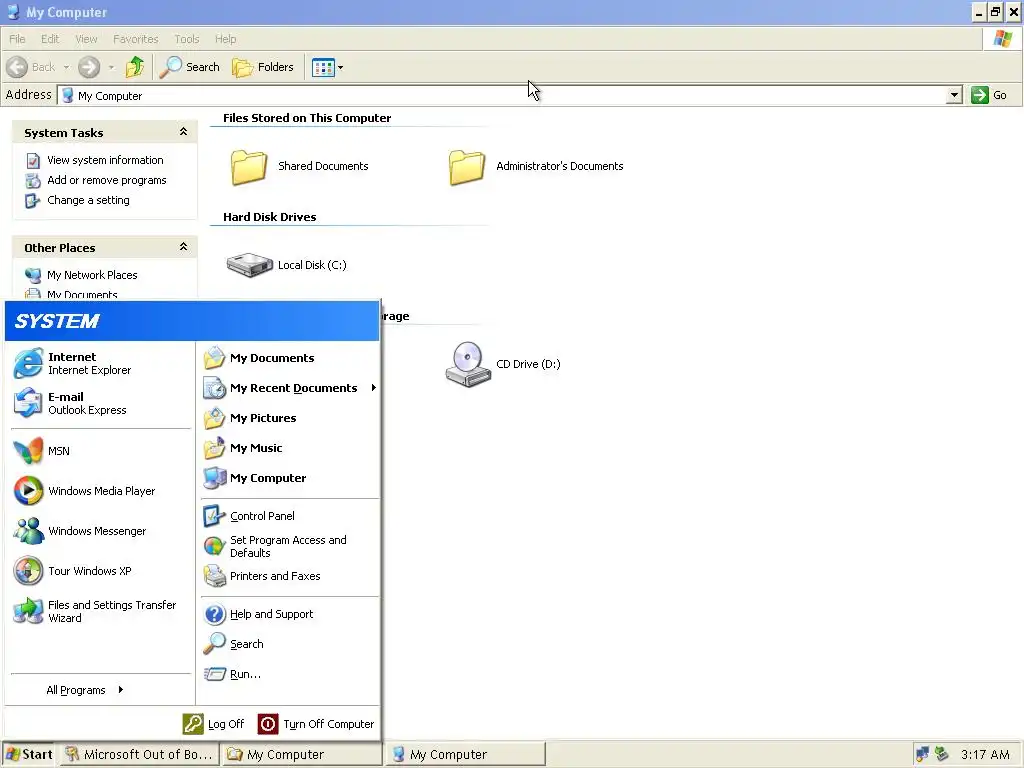Viewport: 1024px width, 768px height.
Task: Click the Up folder toolbar icon
Action: point(135,67)
